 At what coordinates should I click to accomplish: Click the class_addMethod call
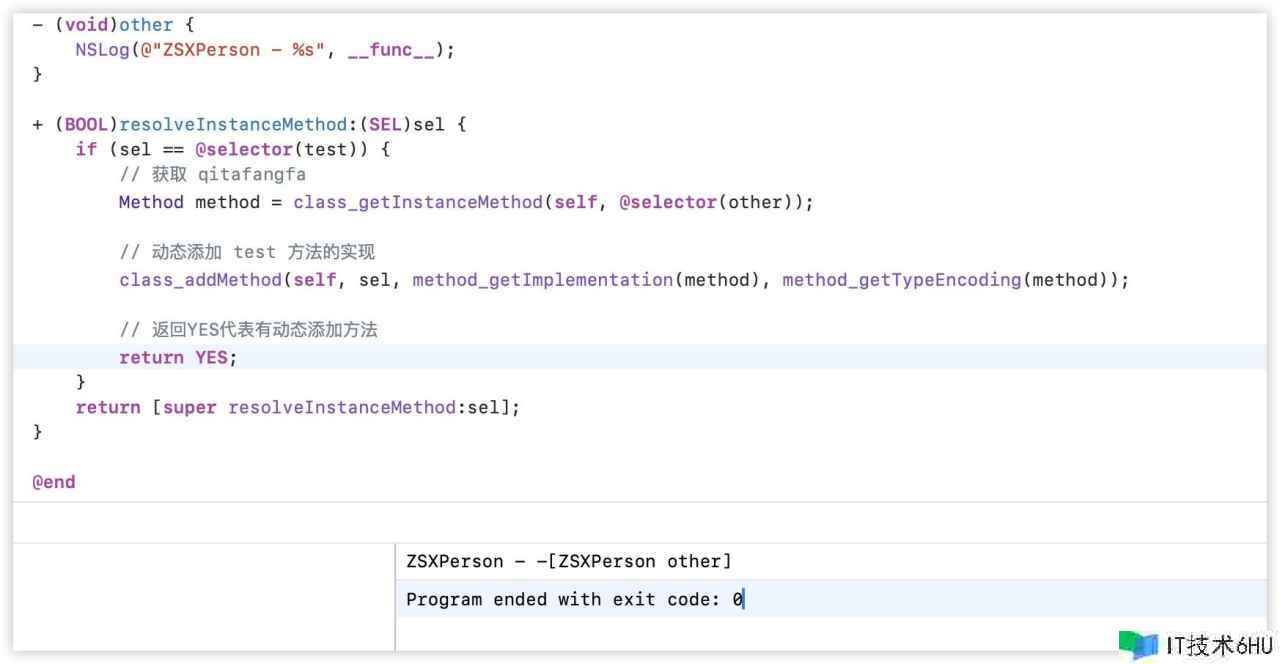click(x=202, y=280)
